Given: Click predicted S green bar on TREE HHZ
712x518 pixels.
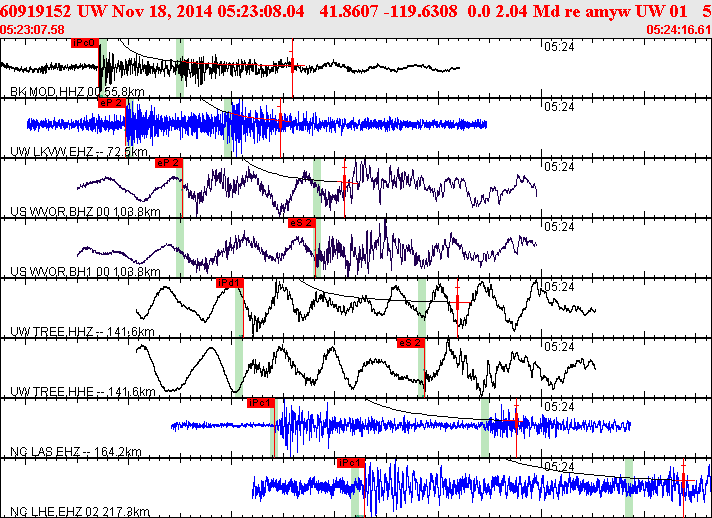Looking at the screenshot, I should click(x=422, y=307).
